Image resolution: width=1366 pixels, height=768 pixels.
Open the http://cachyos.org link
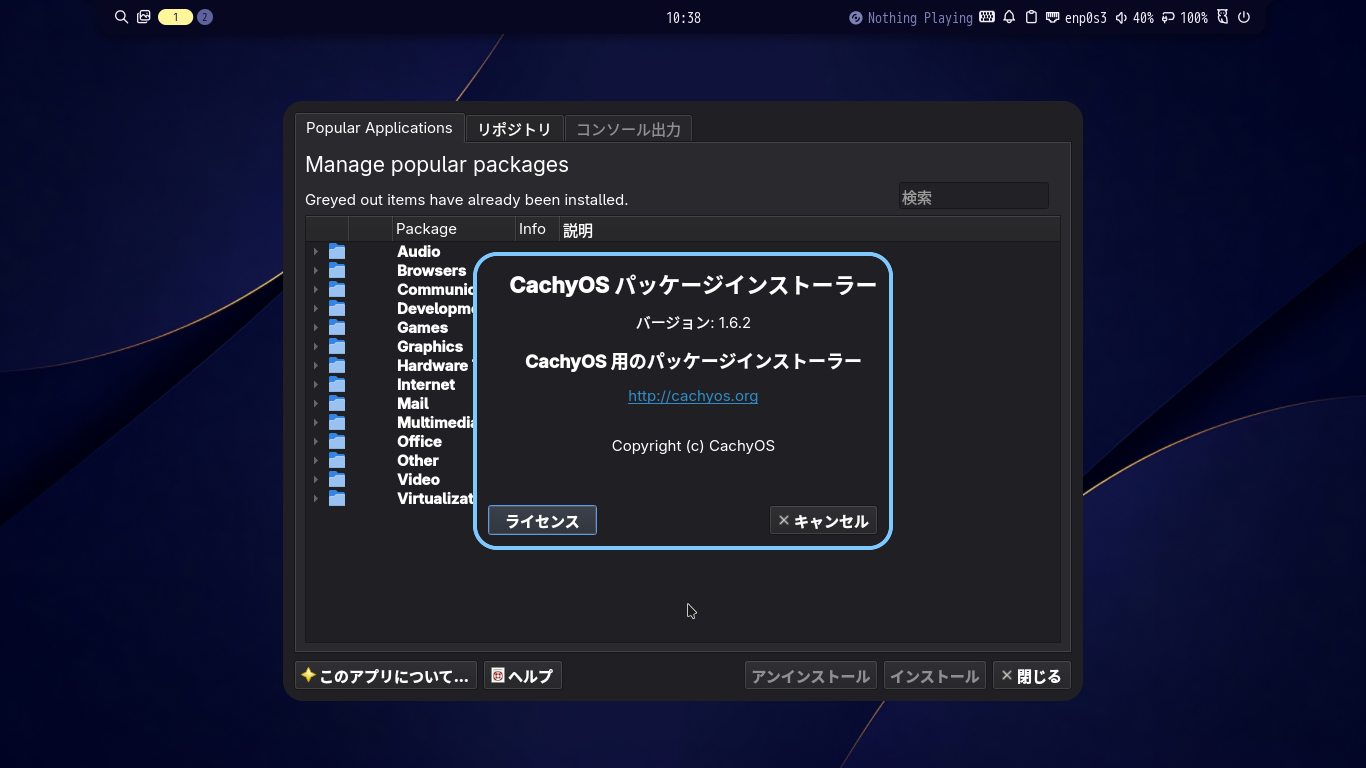[x=693, y=396]
